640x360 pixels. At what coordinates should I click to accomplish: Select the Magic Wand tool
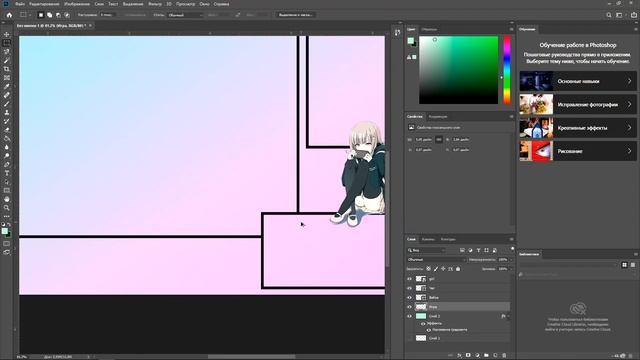click(7, 60)
